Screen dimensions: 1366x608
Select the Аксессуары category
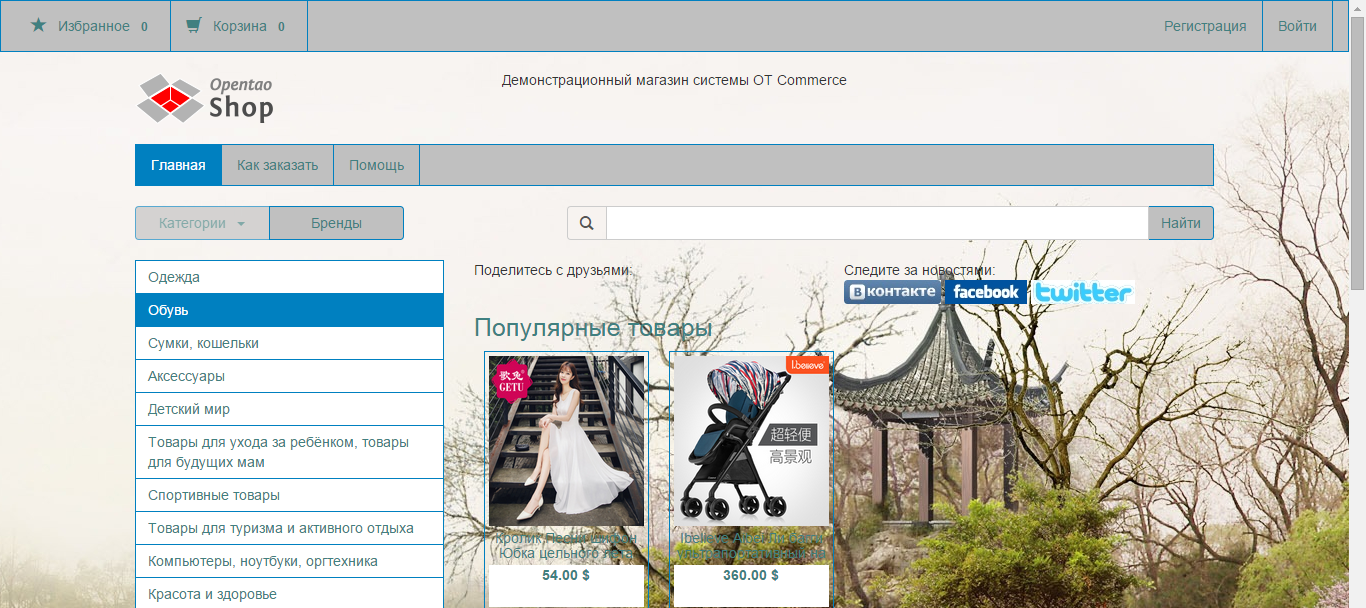pos(289,376)
